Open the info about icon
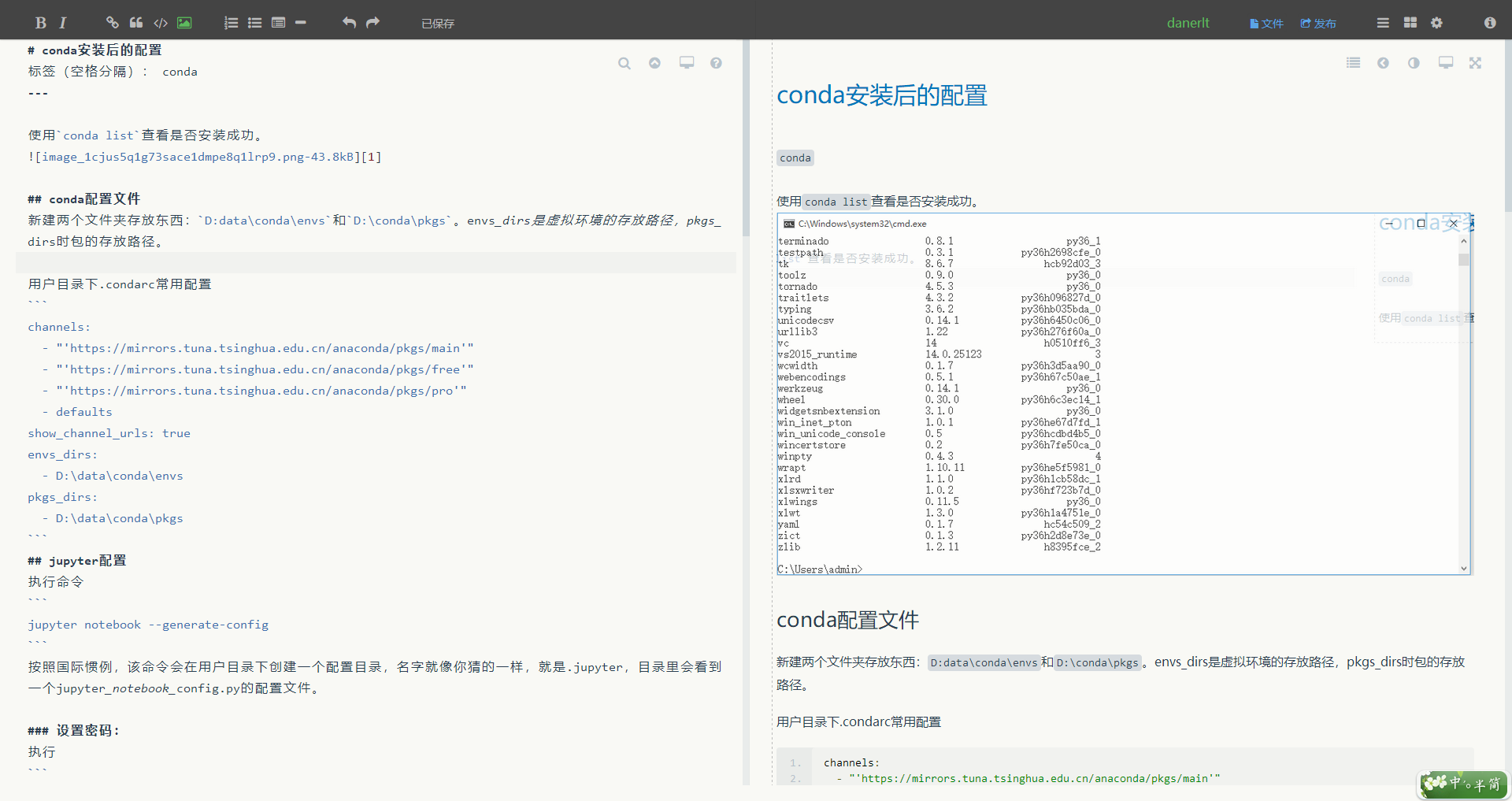Screen dimensions: 1512x801 click(1490, 23)
